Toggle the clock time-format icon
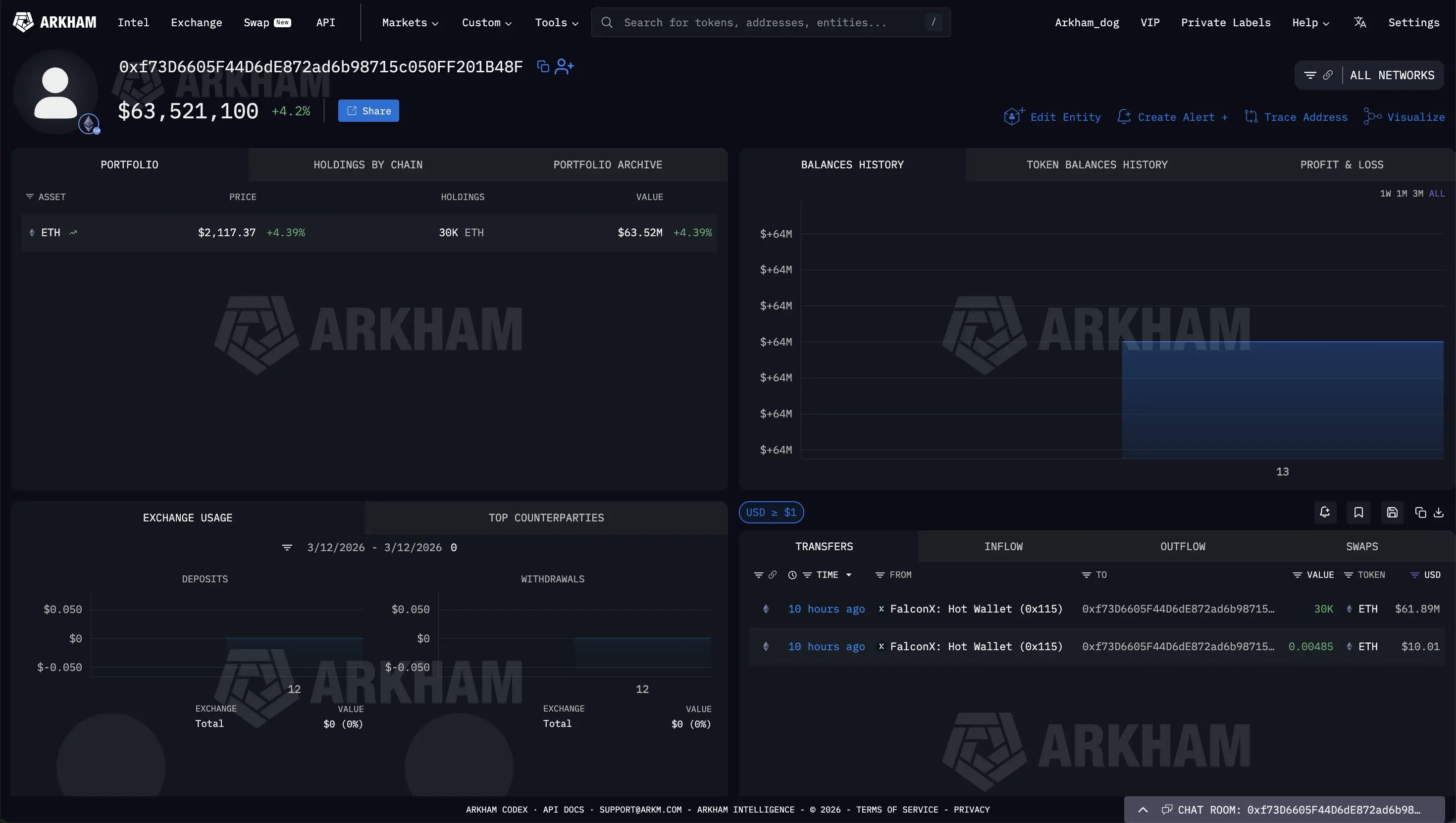 tap(792, 575)
